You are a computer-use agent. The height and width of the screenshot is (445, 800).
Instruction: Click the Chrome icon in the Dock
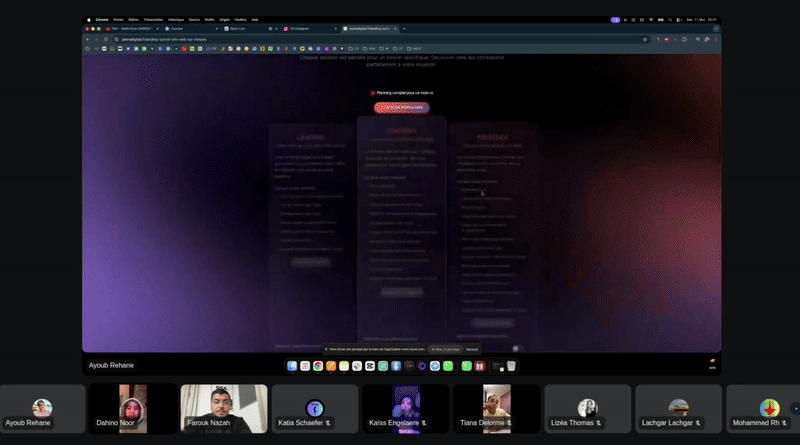(x=318, y=366)
